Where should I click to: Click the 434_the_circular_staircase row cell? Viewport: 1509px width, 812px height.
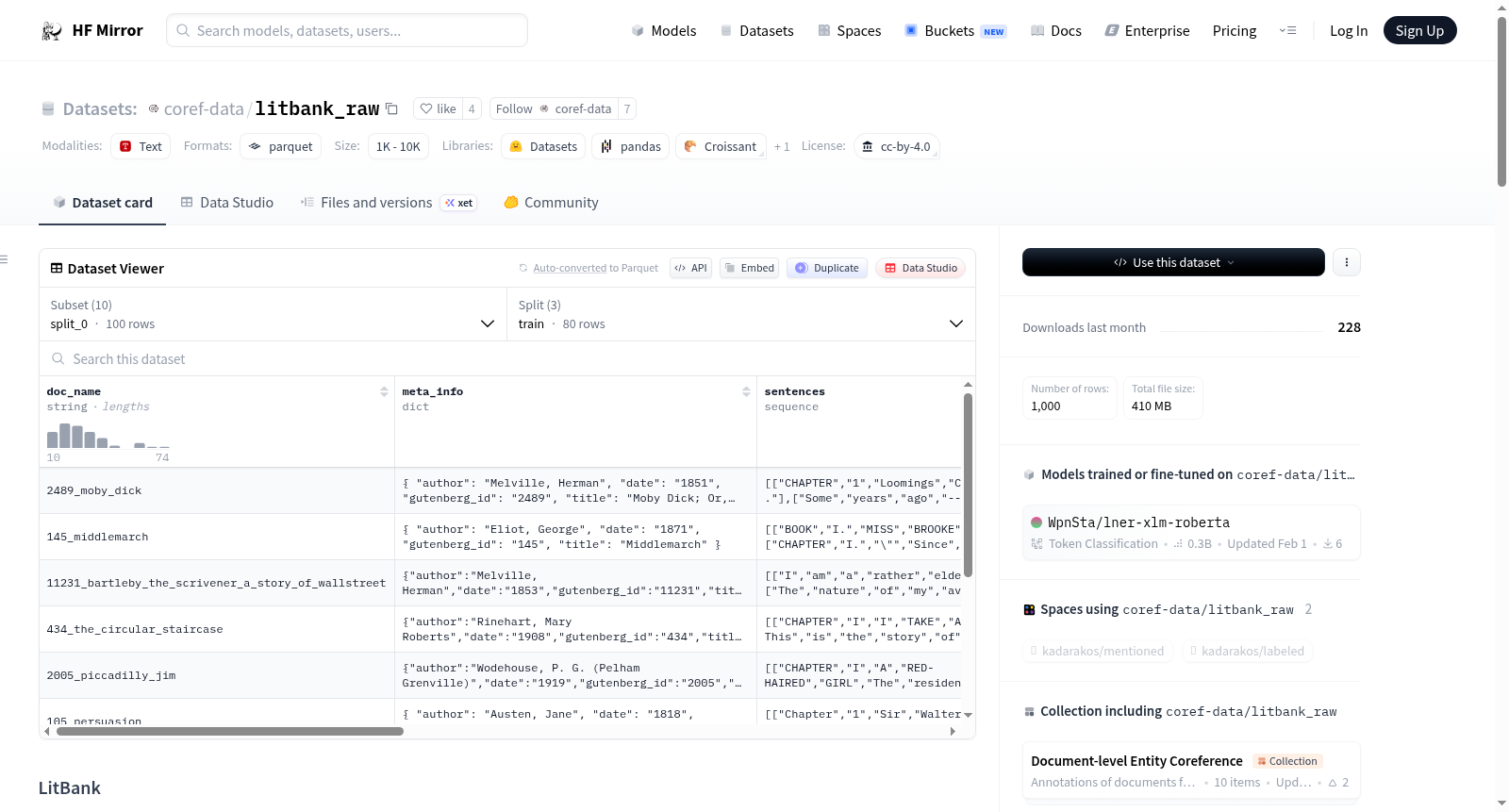pyautogui.click(x=217, y=629)
